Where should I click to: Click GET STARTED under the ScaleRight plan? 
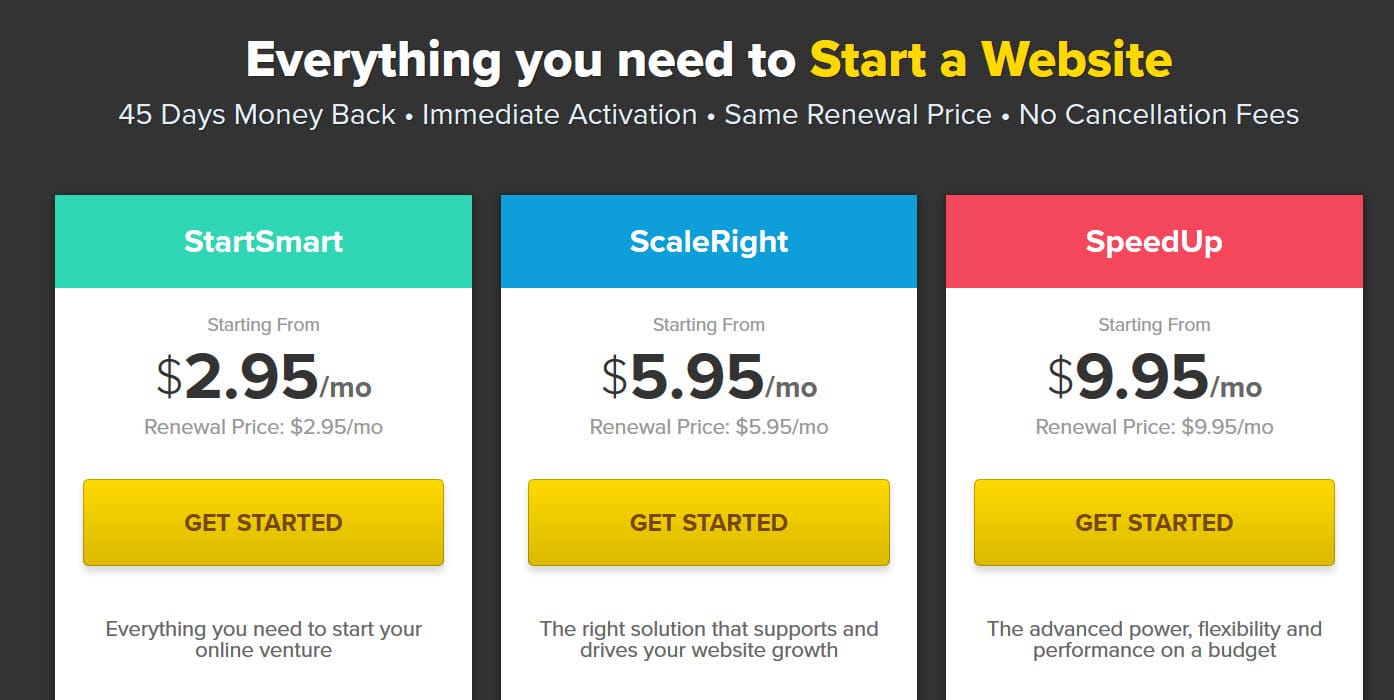point(709,522)
